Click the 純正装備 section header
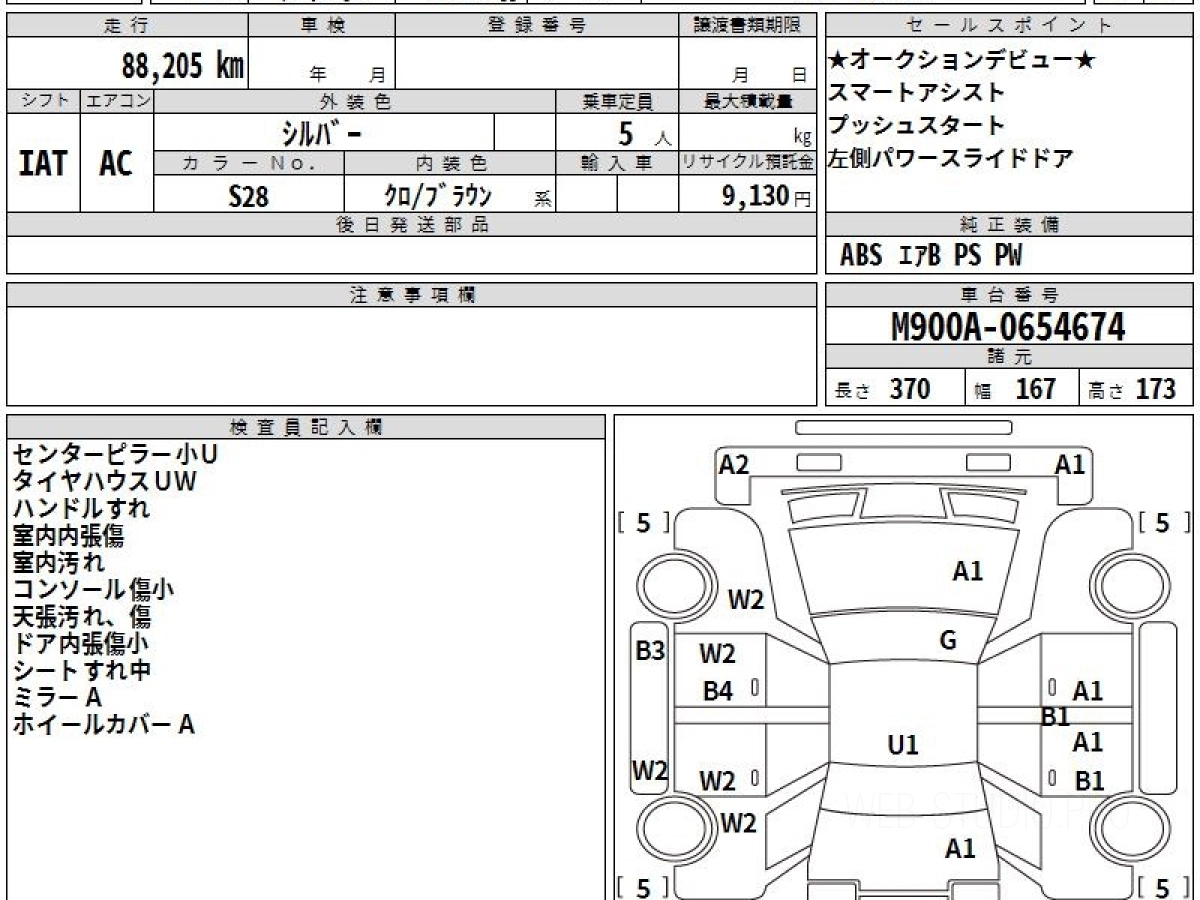Screen dimensions: 1200x900 coord(1009,225)
